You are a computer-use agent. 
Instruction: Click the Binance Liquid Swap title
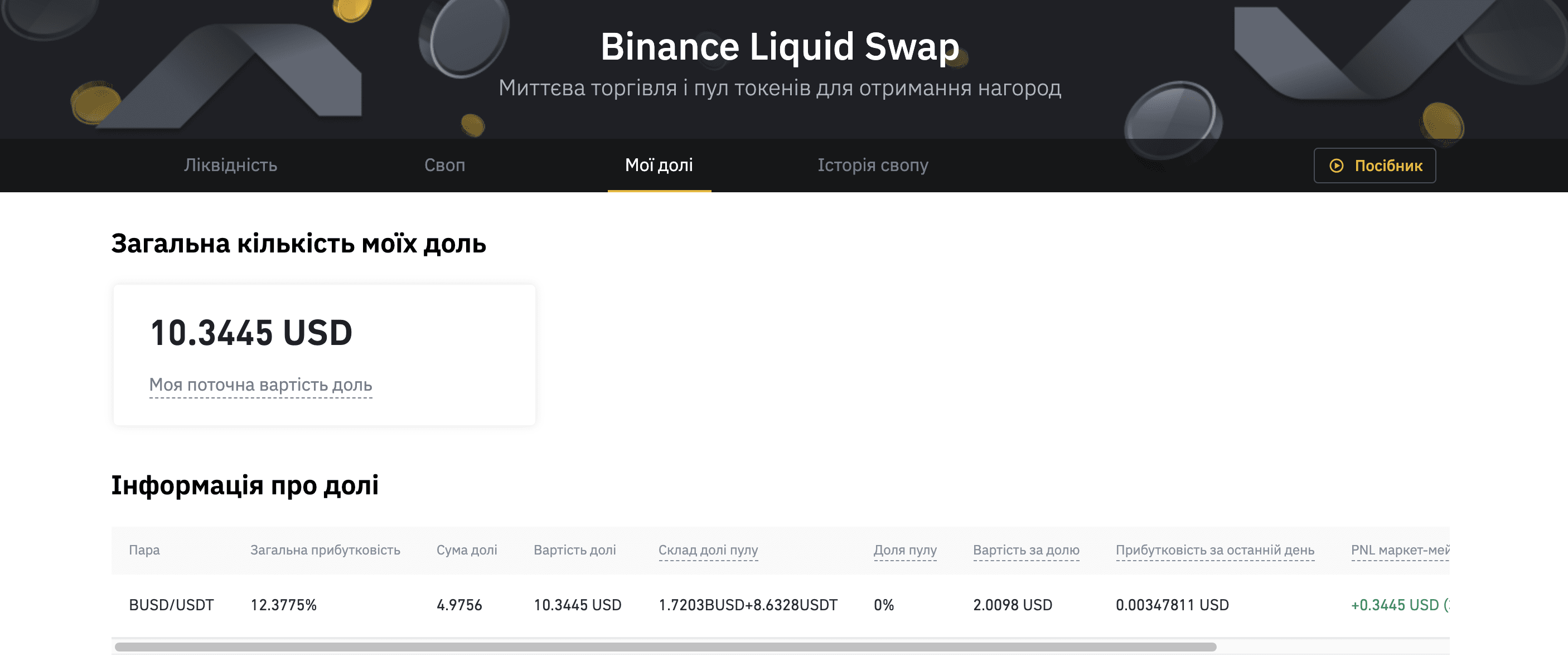point(780,46)
